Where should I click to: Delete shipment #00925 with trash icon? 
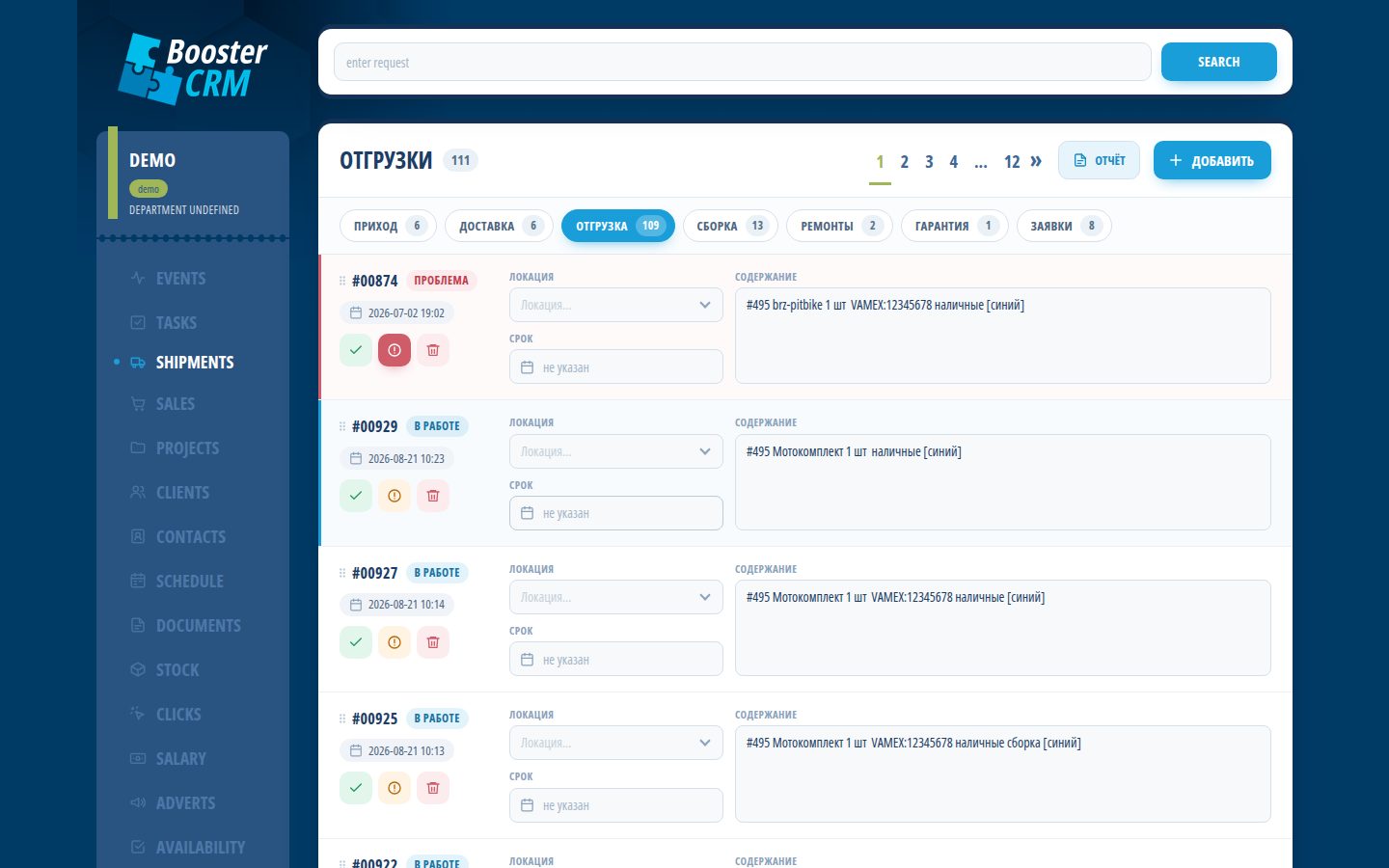tap(433, 788)
